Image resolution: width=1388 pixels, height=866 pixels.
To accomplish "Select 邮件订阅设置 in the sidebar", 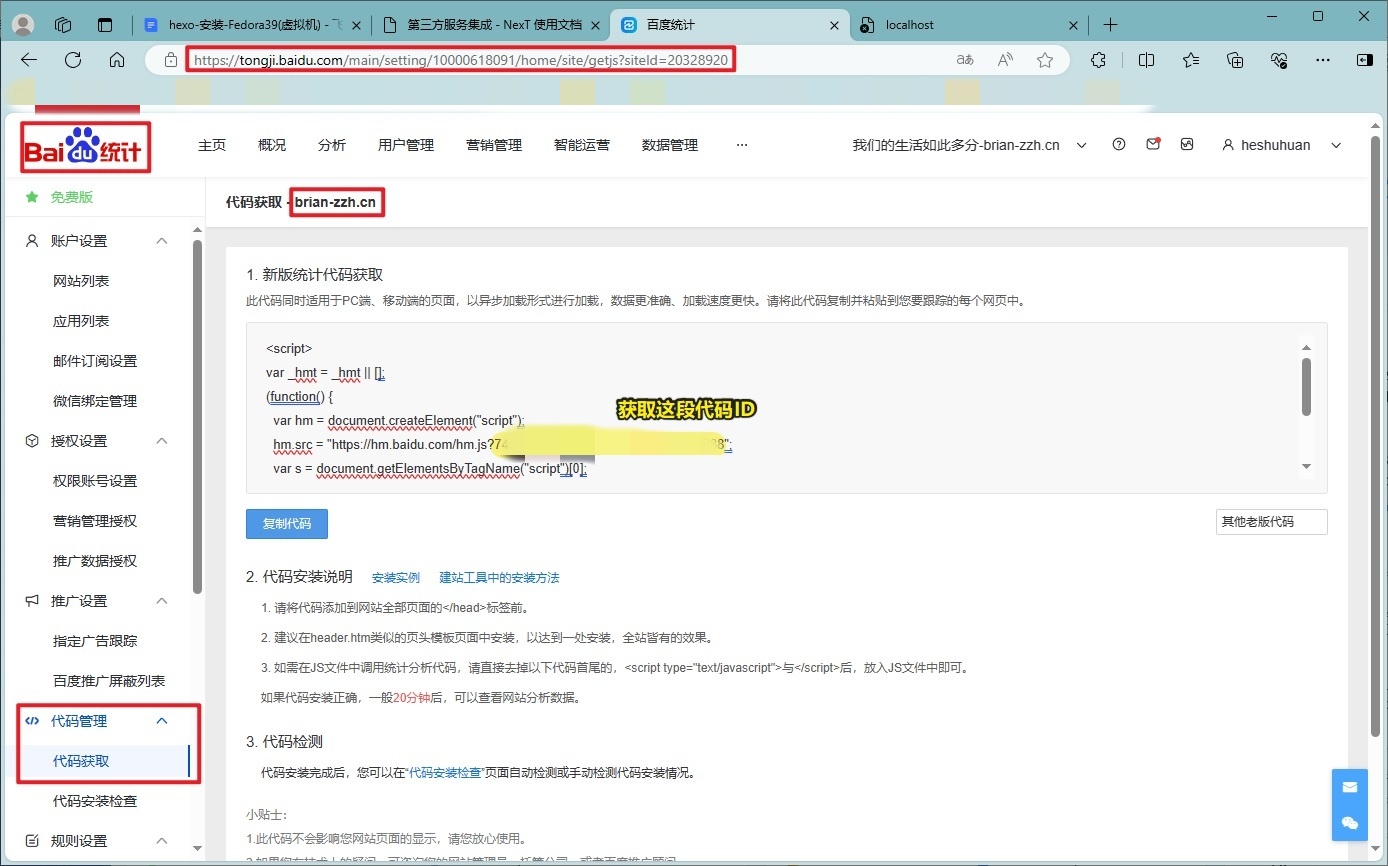I will [x=95, y=361].
